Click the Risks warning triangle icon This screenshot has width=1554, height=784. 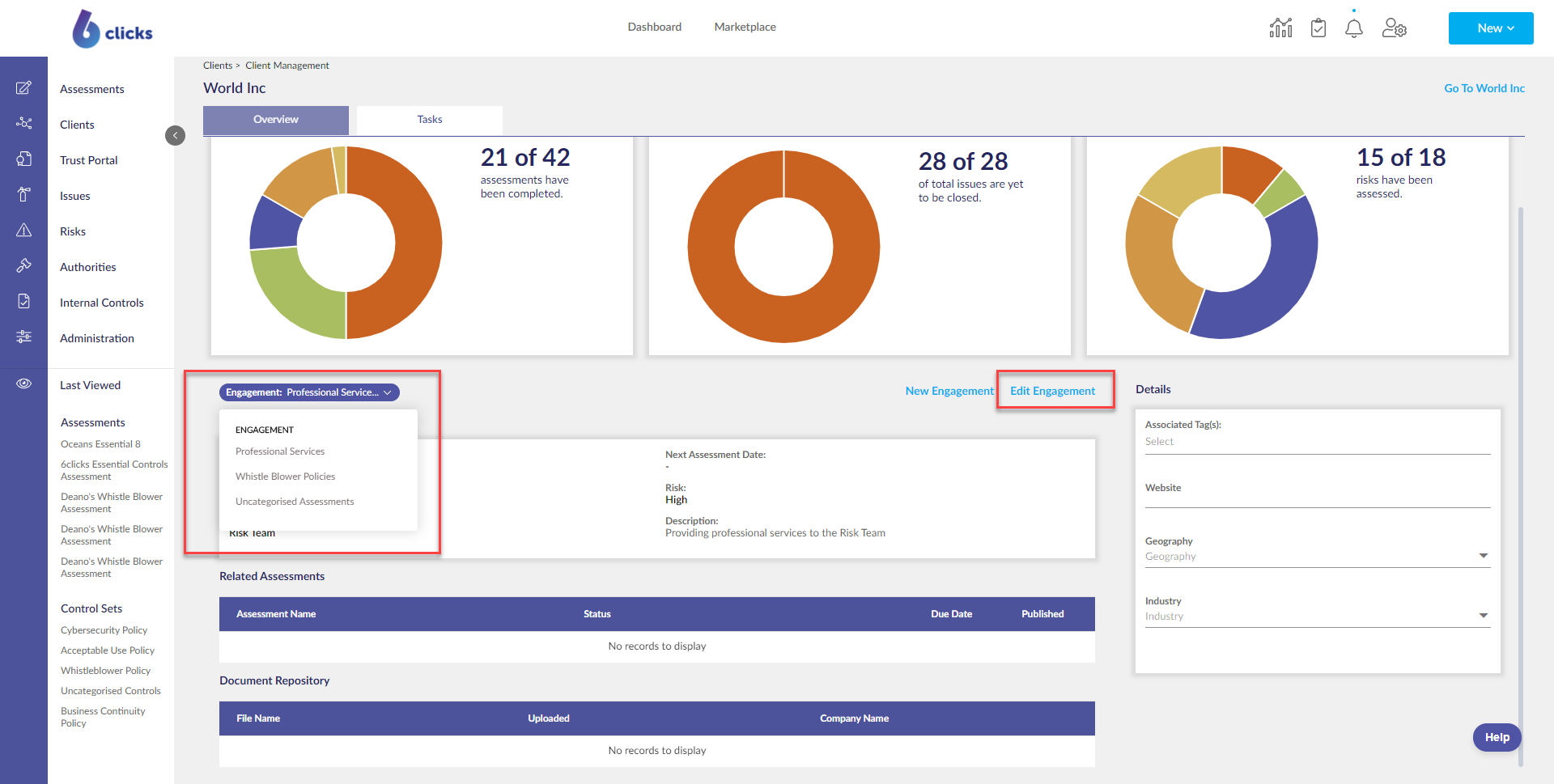click(24, 231)
